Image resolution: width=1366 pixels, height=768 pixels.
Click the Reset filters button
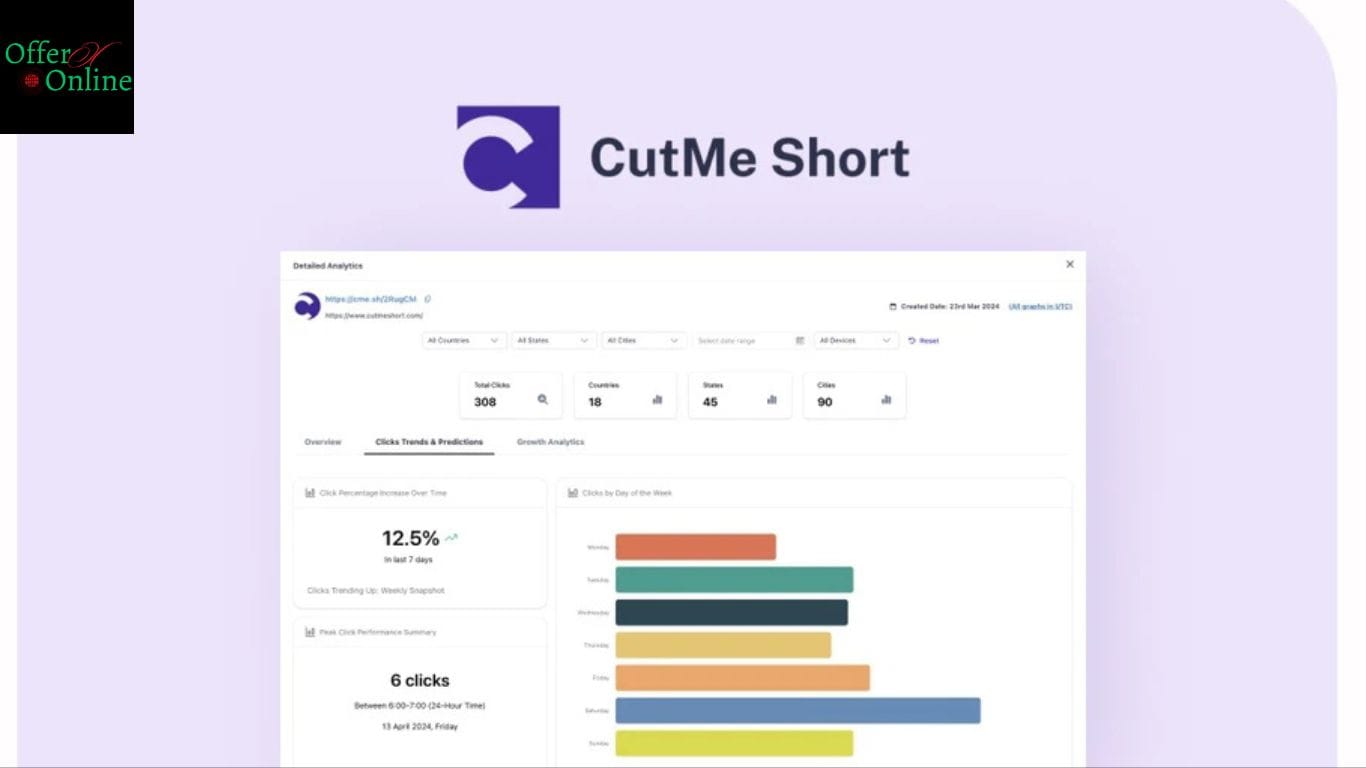tap(923, 340)
